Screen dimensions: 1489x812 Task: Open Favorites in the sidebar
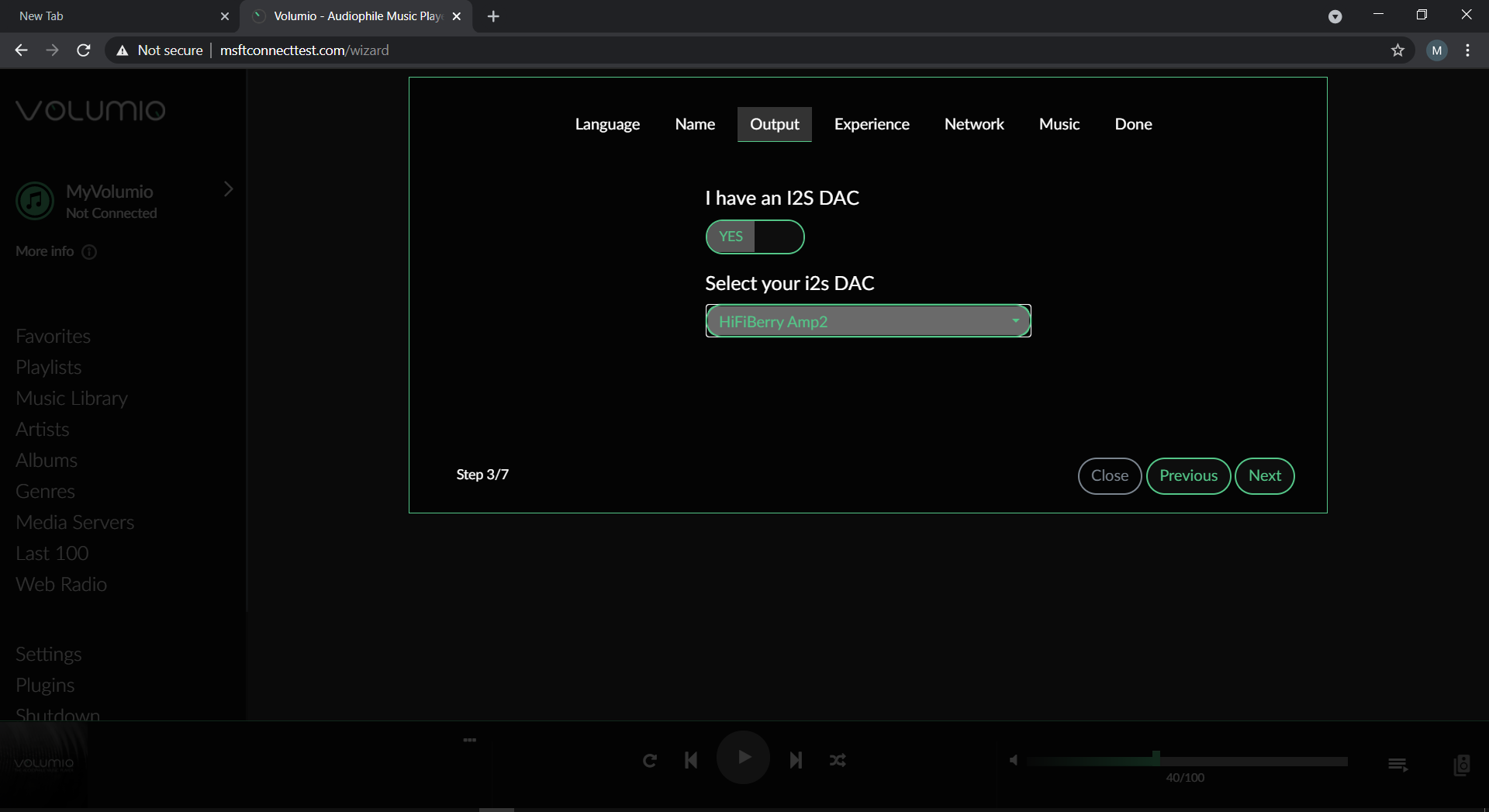[x=53, y=336]
